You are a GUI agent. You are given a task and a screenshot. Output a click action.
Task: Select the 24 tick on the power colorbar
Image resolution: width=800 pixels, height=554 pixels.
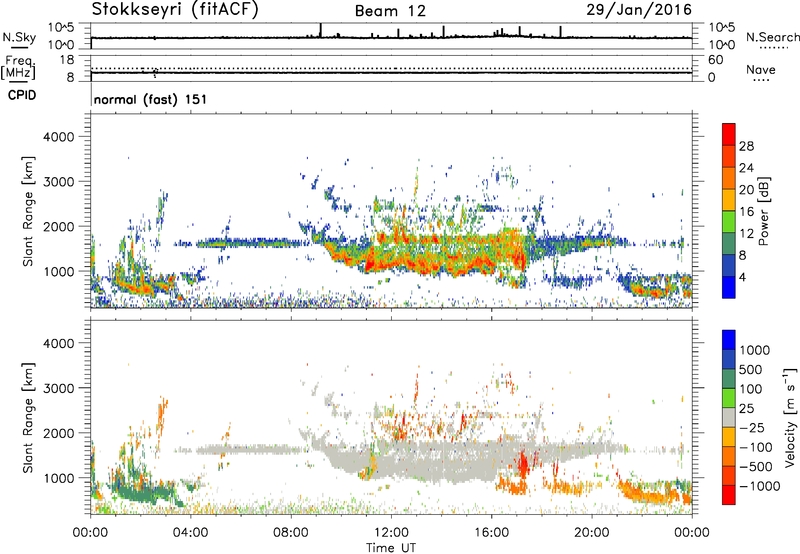click(x=746, y=168)
